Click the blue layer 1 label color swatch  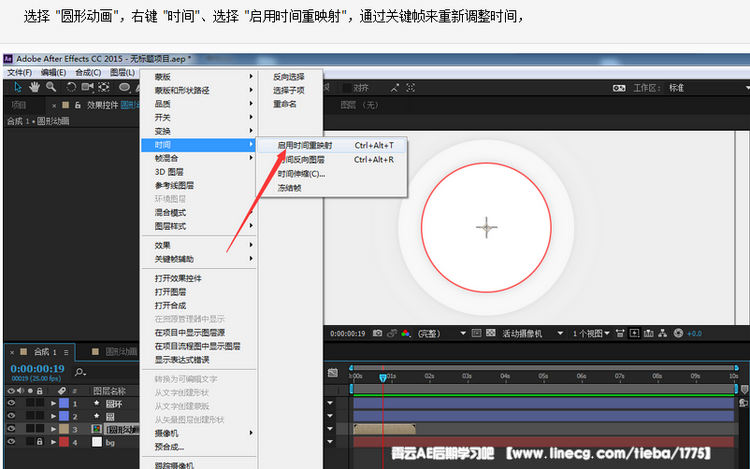pos(64,403)
